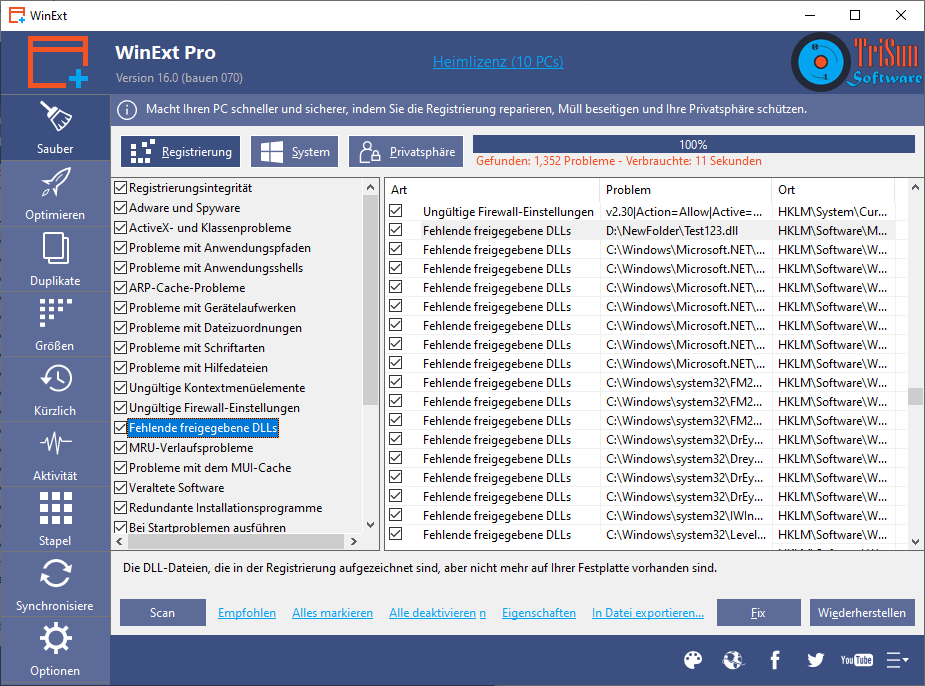Toggle Probleme mit Anwendungspfaden checkbox
The width and height of the screenshot is (925, 686).
pyautogui.click(x=120, y=248)
